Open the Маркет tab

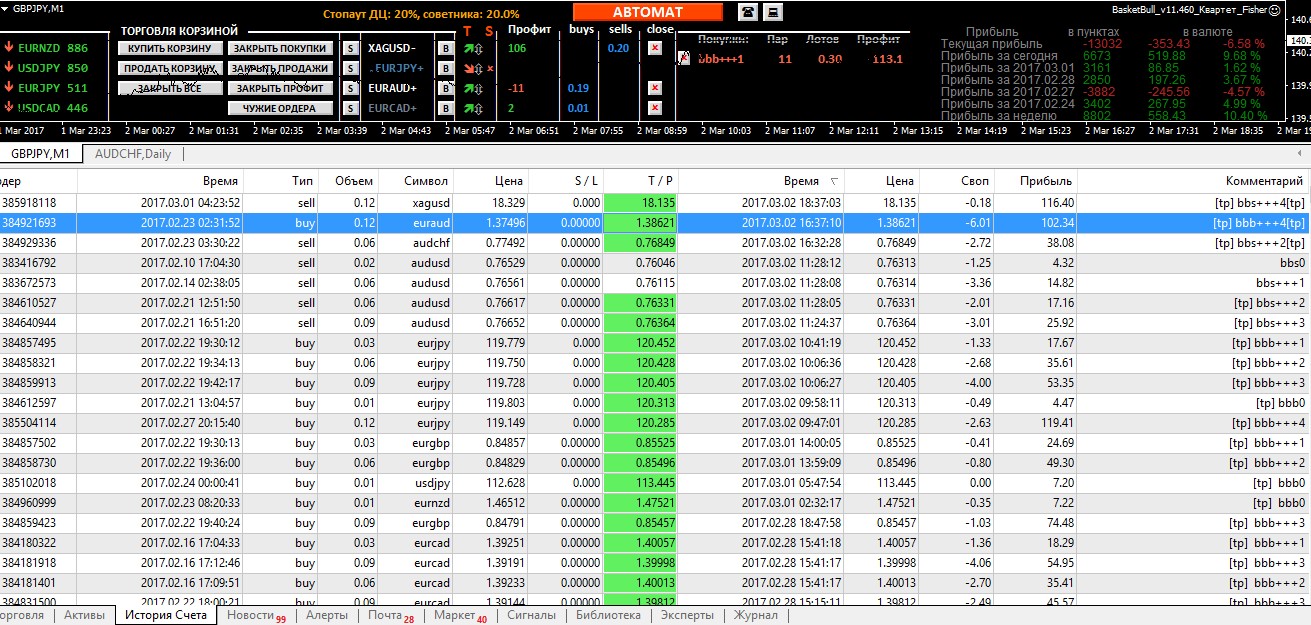(460, 615)
